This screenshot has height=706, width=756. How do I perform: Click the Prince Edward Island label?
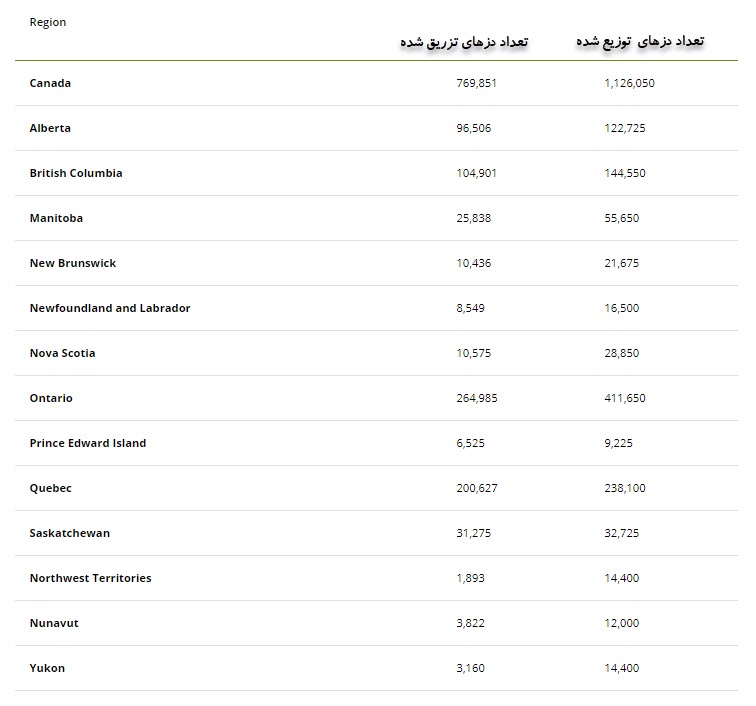coord(88,443)
